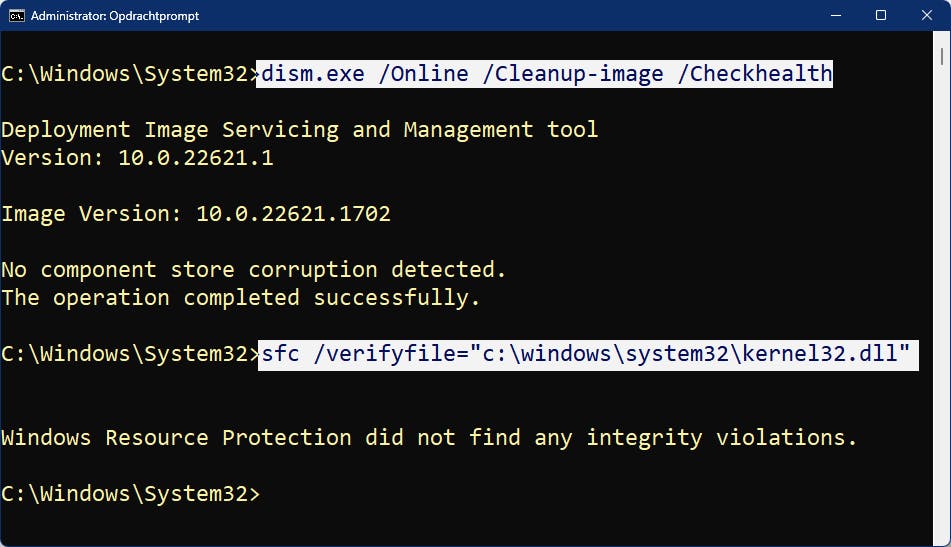Maximize the Opdrachtprompt window
The image size is (951, 547).
(x=881, y=16)
